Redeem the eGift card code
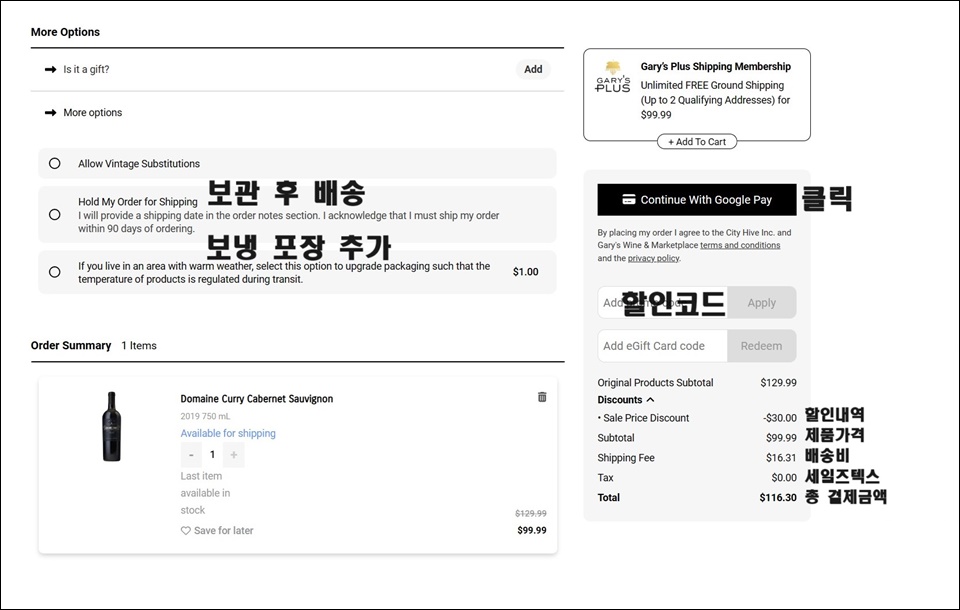 point(761,346)
